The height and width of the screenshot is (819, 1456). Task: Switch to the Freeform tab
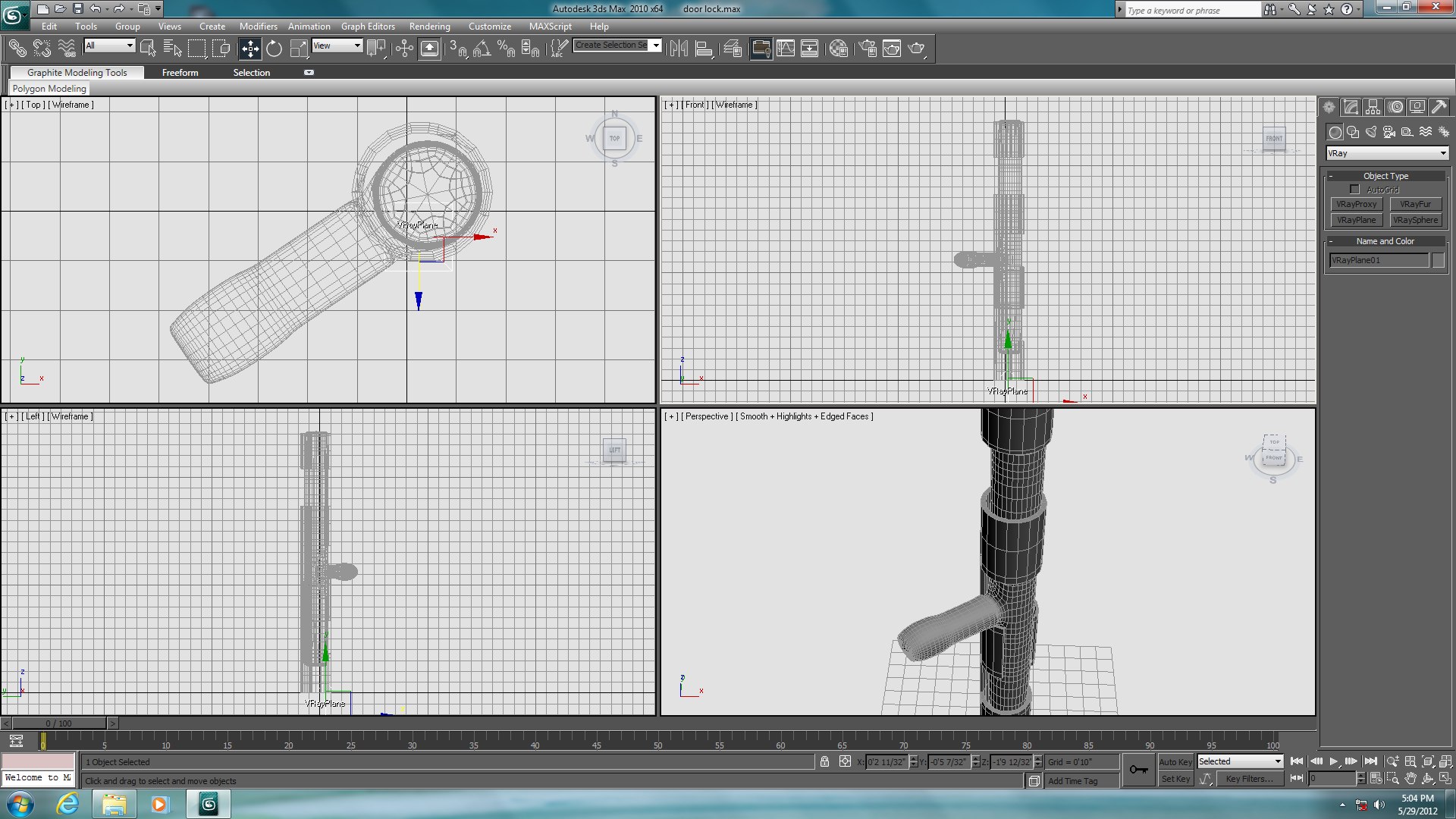[180, 73]
